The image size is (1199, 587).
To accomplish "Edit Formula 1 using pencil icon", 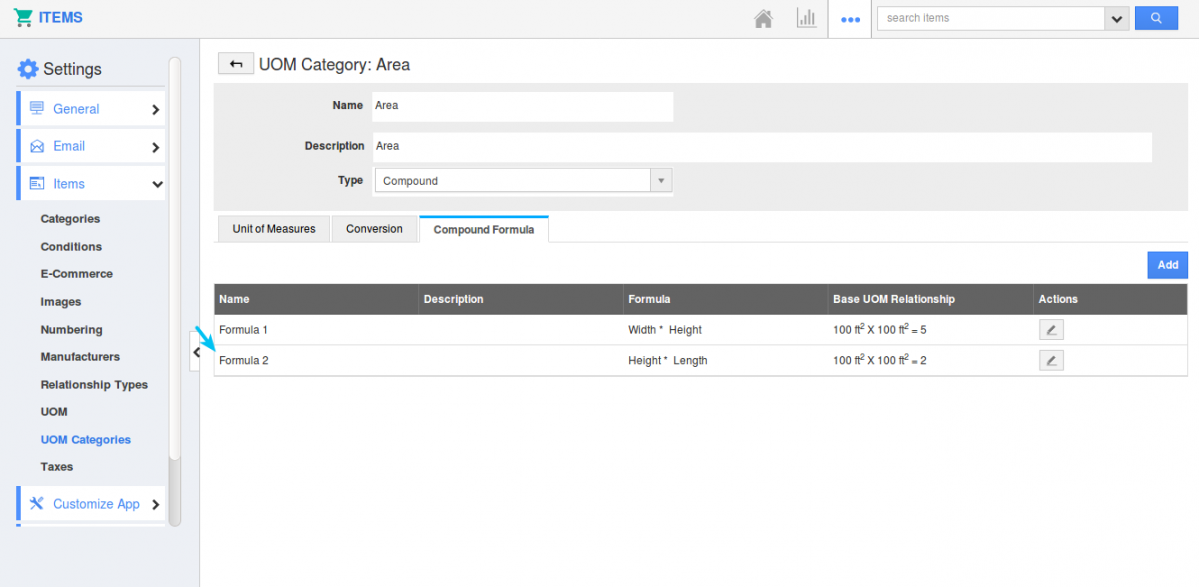I will click(1050, 330).
